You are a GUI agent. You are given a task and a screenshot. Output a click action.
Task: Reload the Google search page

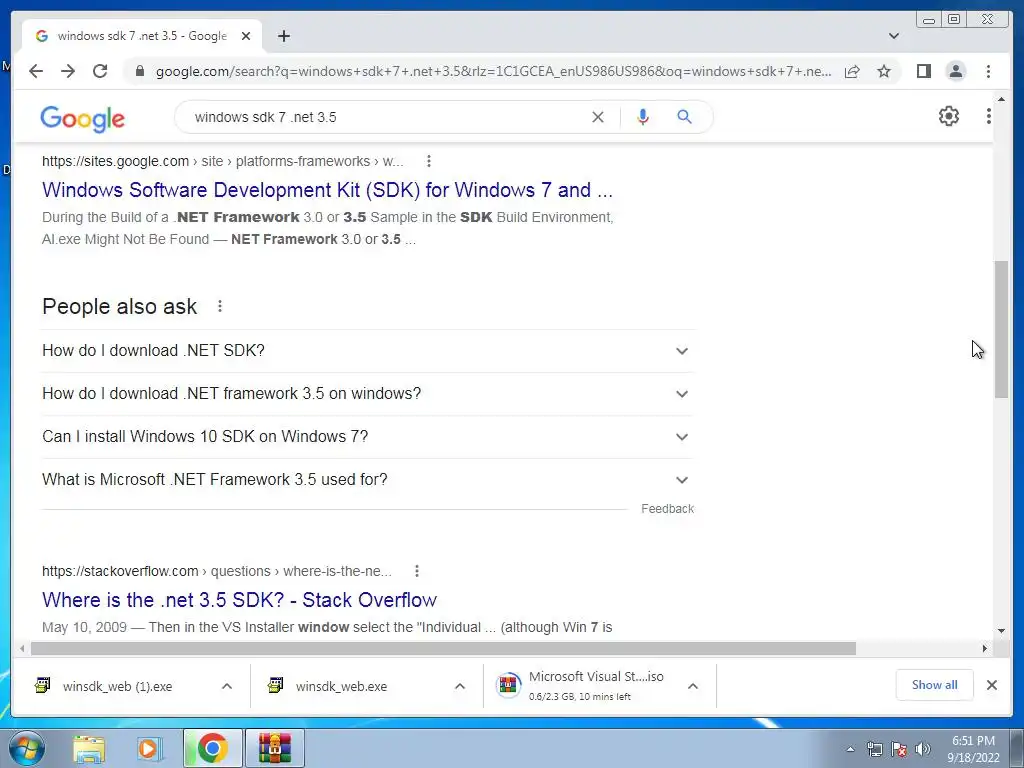coord(100,71)
